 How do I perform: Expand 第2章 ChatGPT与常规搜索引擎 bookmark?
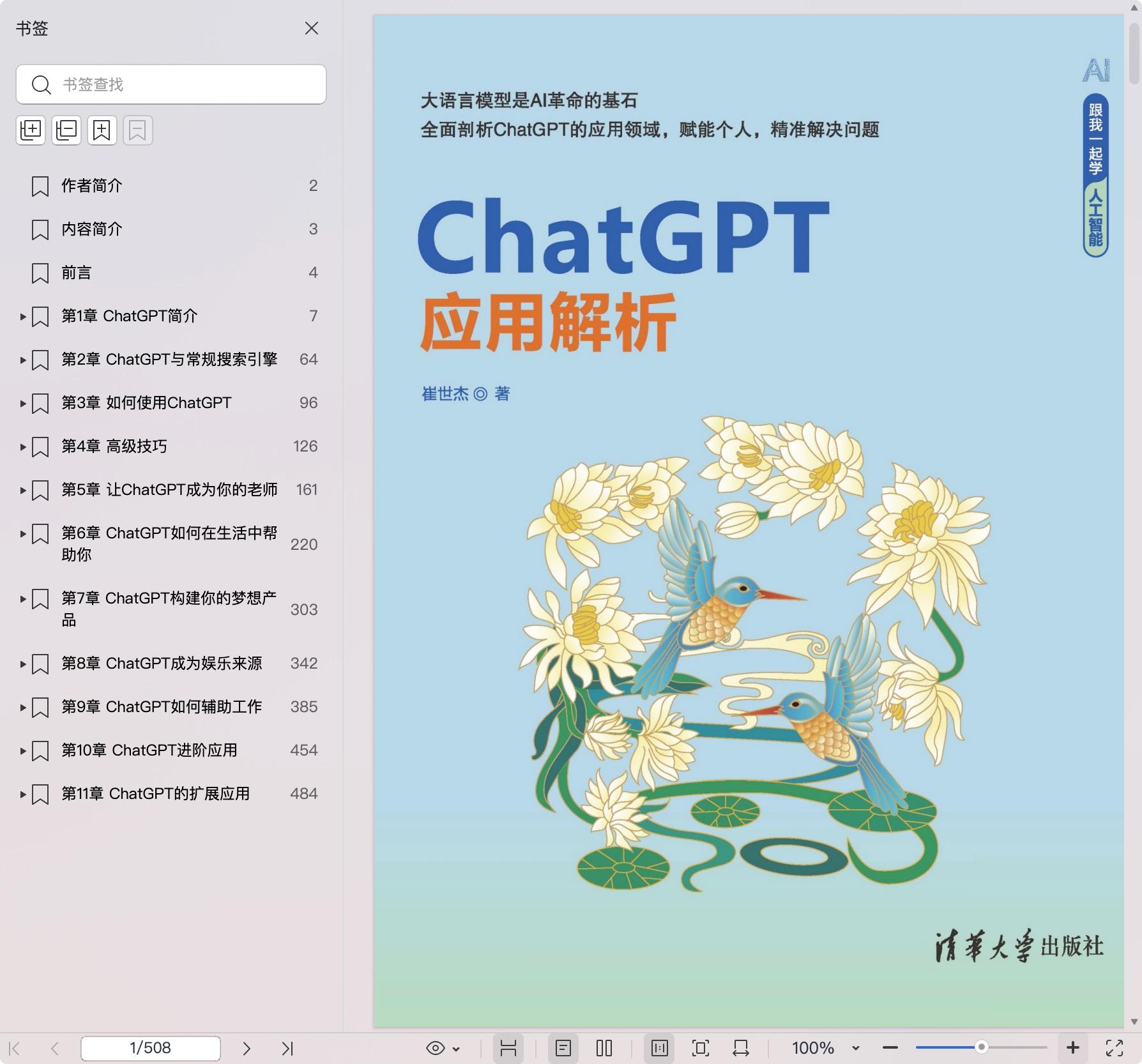pyautogui.click(x=23, y=360)
